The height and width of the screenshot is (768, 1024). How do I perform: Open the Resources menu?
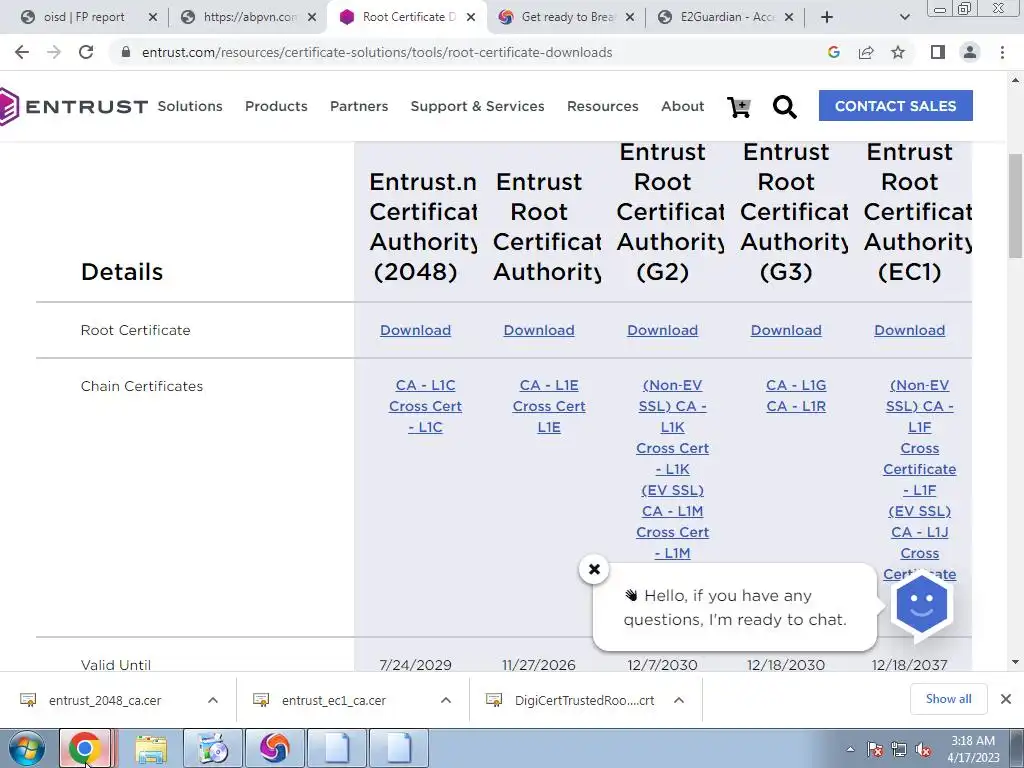click(x=603, y=106)
